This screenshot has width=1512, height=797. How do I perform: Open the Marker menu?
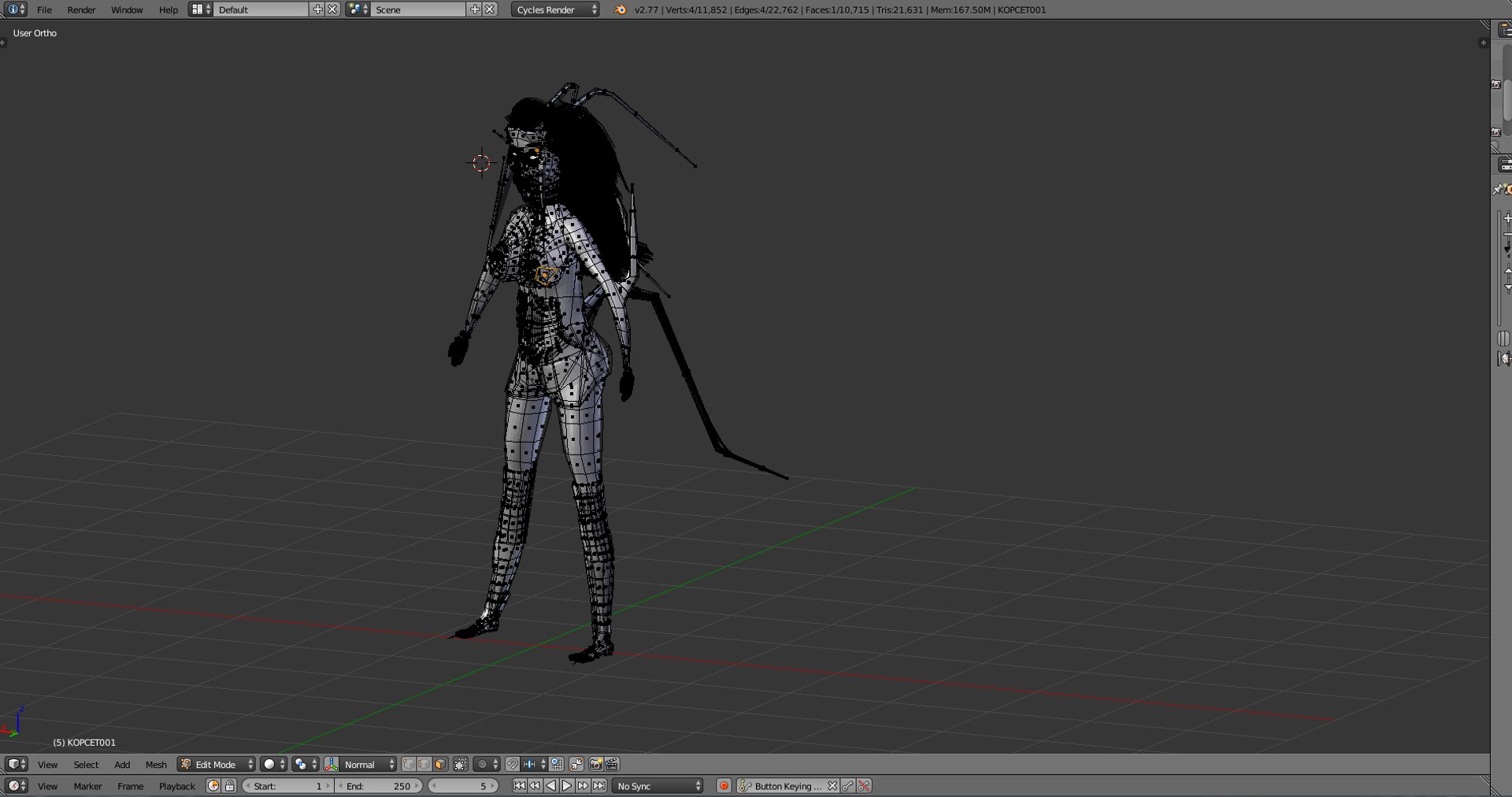[x=87, y=786]
